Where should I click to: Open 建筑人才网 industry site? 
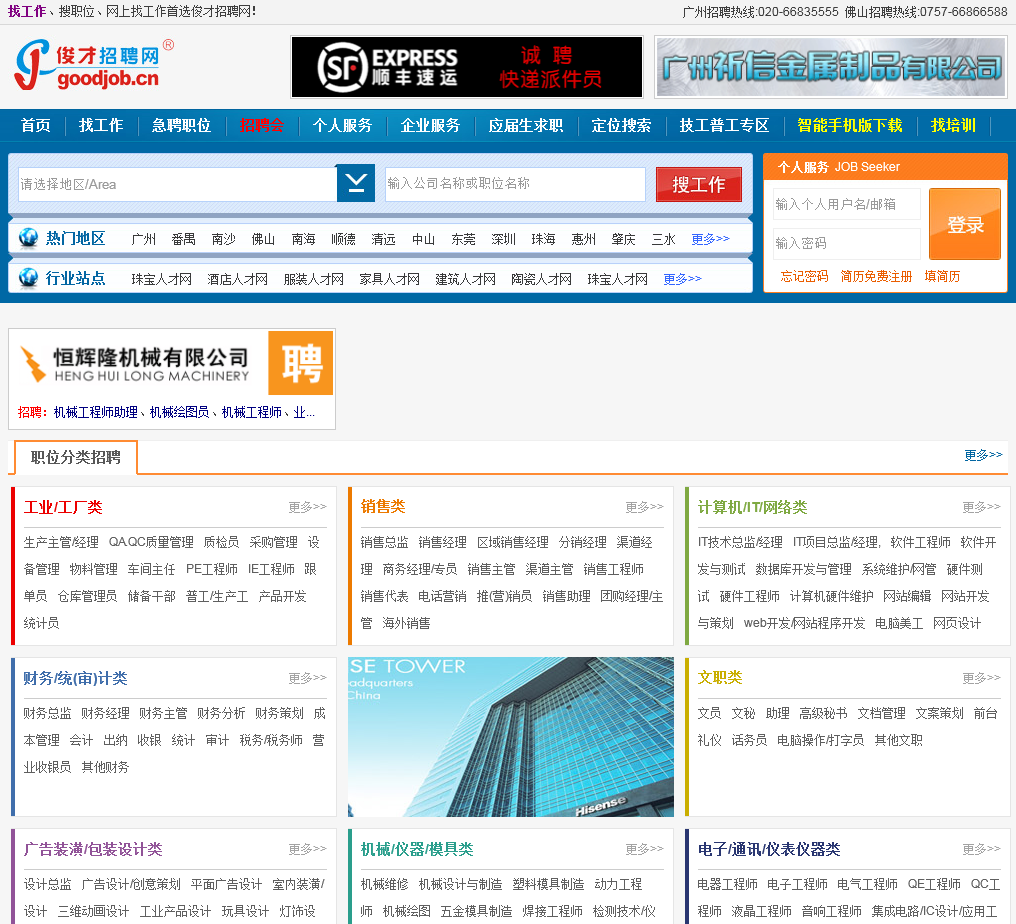pos(465,279)
